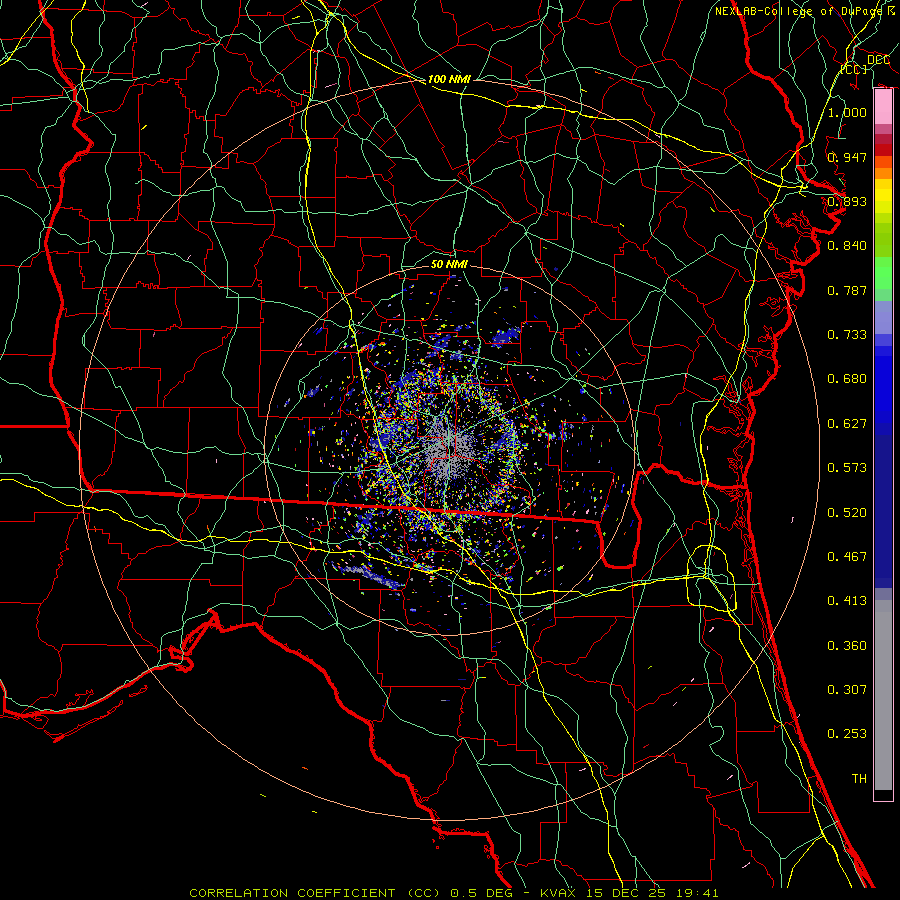The width and height of the screenshot is (900, 900).
Task: Click the 0.840 scale value
Action: pos(847,246)
